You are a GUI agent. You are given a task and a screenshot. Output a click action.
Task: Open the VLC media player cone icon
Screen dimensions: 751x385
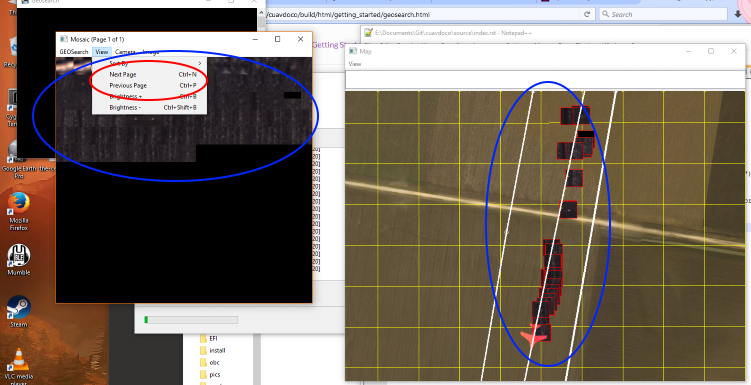19,360
